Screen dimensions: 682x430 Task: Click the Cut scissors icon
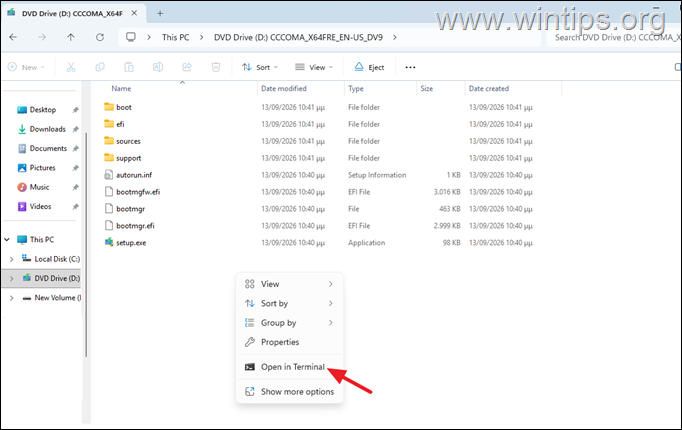pos(71,67)
